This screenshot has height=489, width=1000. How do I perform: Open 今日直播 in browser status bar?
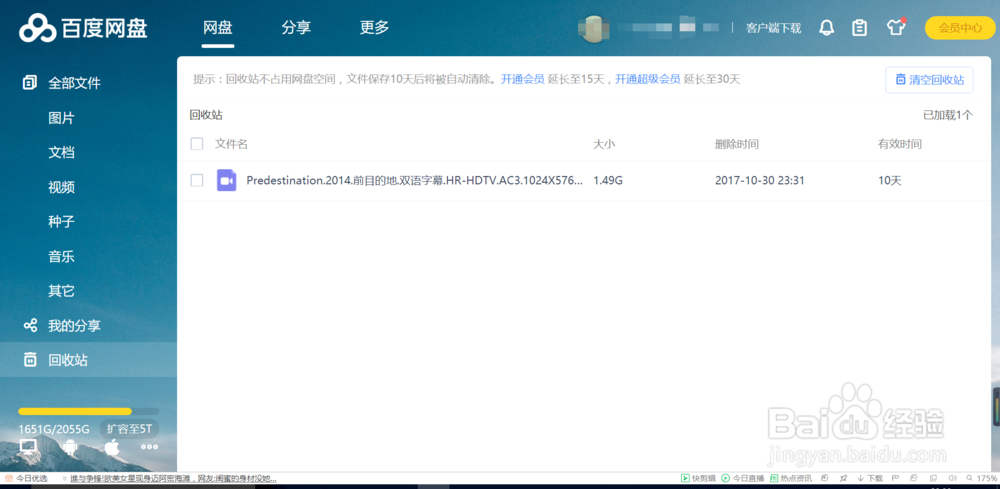[742, 478]
